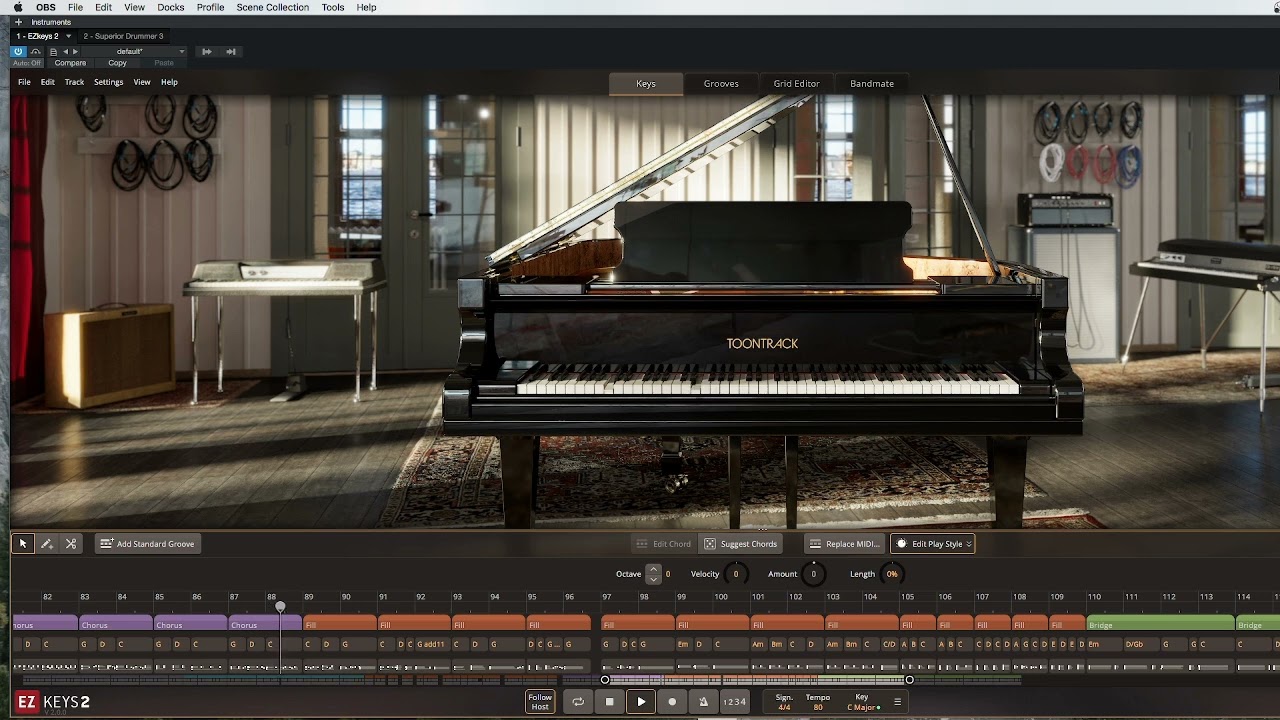Screen dimensions: 1280x720
Task: Click the Velocity knob
Action: point(736,574)
